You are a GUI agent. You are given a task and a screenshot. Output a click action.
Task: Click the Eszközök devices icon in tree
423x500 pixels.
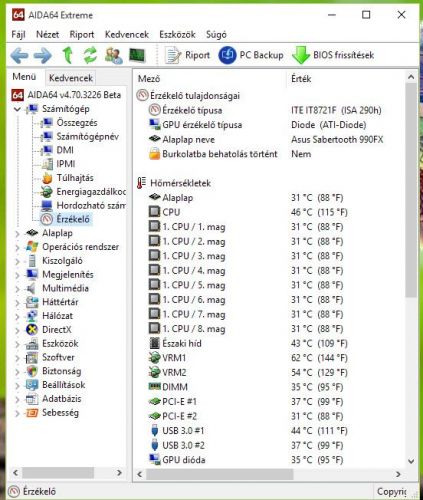pos(32,344)
